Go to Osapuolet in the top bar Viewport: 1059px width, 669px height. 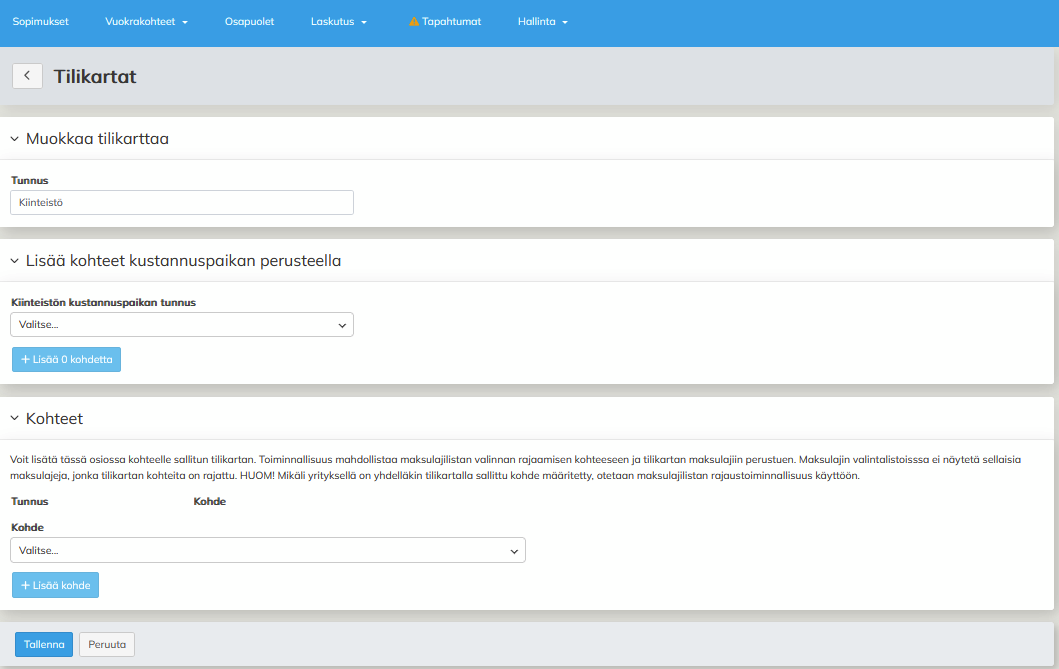pos(249,21)
